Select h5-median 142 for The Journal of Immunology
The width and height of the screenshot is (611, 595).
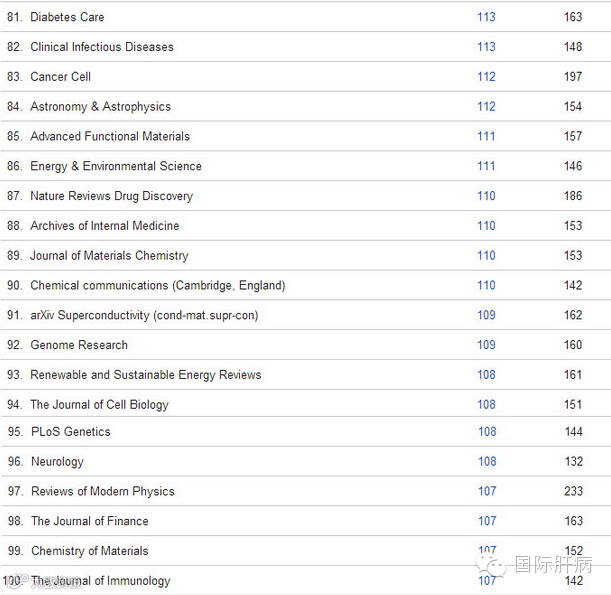574,581
